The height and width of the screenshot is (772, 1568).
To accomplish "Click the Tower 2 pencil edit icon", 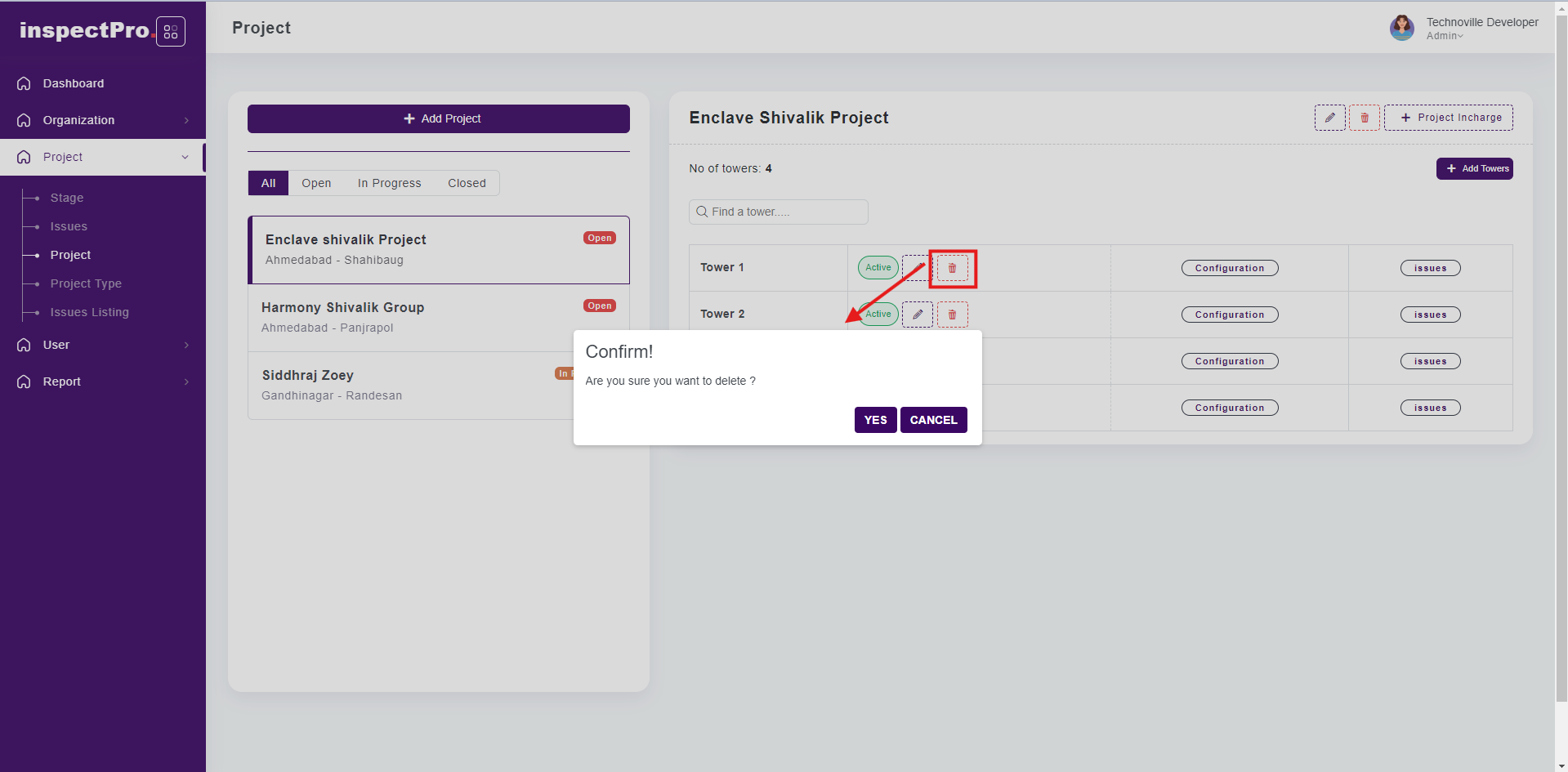I will (918, 315).
